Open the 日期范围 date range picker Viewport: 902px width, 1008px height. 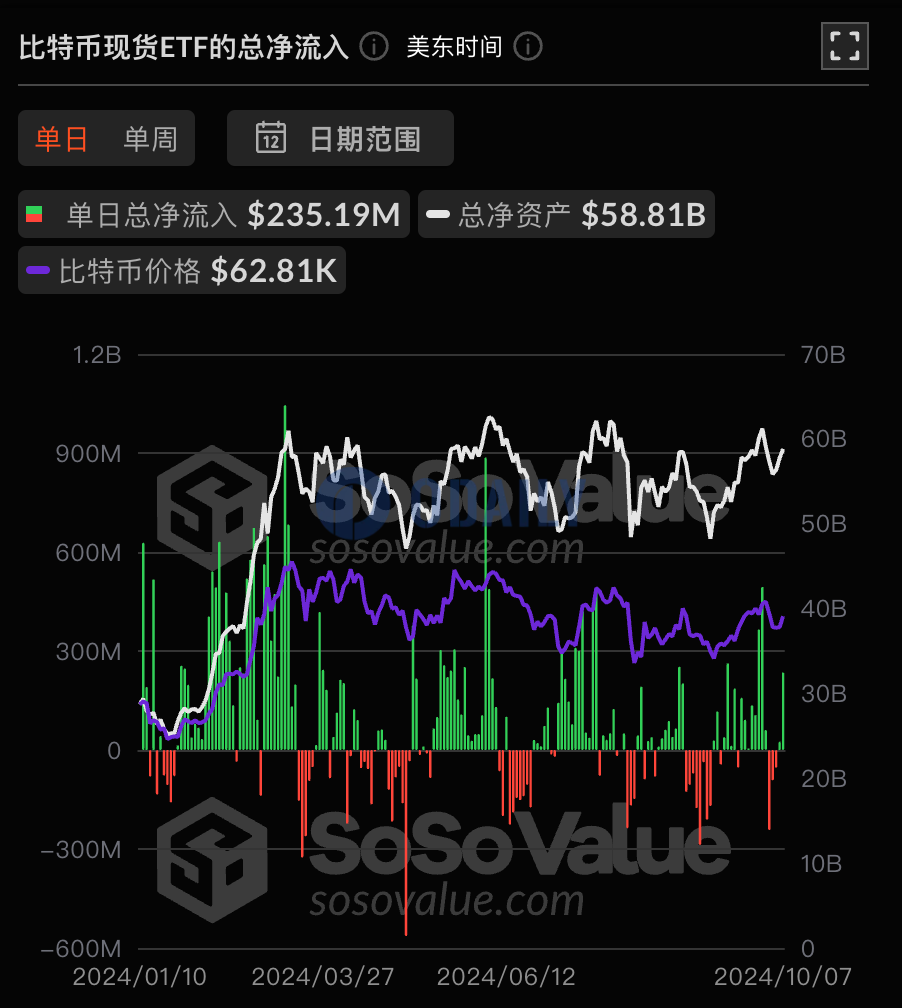click(x=340, y=138)
